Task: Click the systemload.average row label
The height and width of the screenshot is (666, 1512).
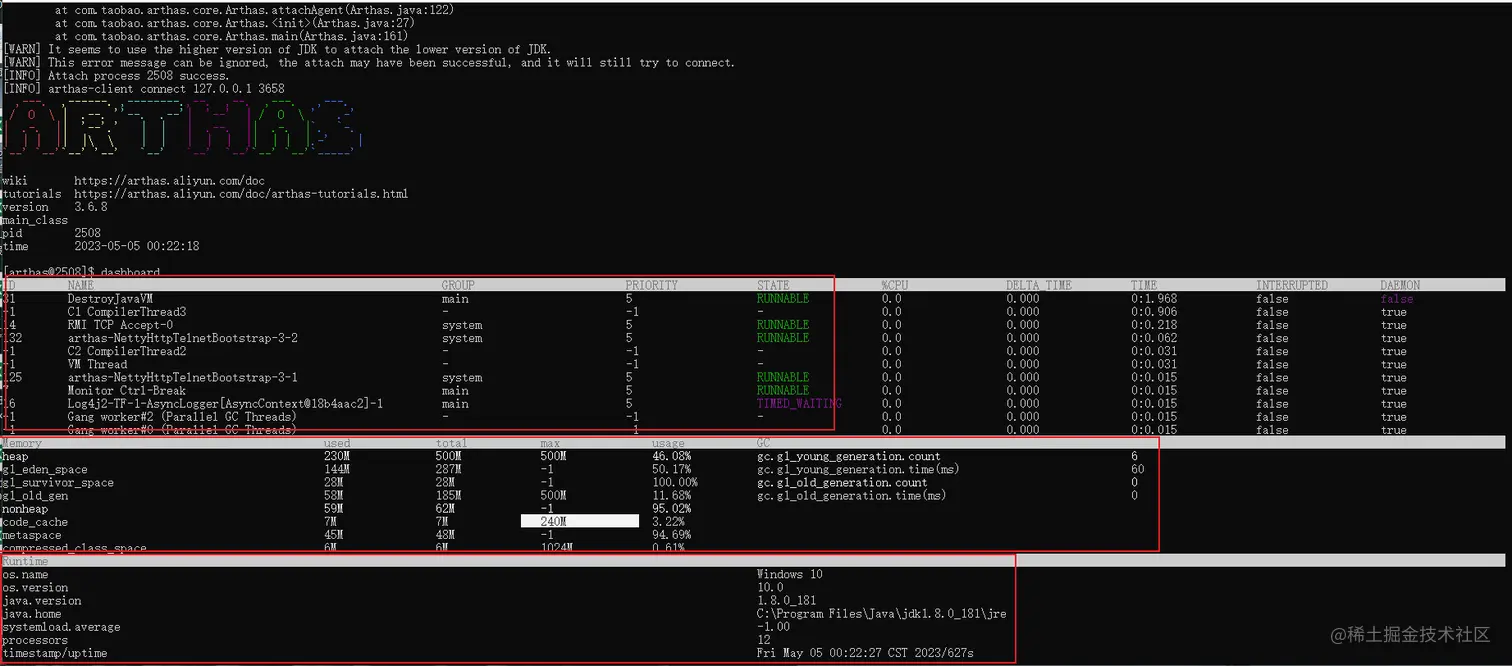Action: [61, 626]
